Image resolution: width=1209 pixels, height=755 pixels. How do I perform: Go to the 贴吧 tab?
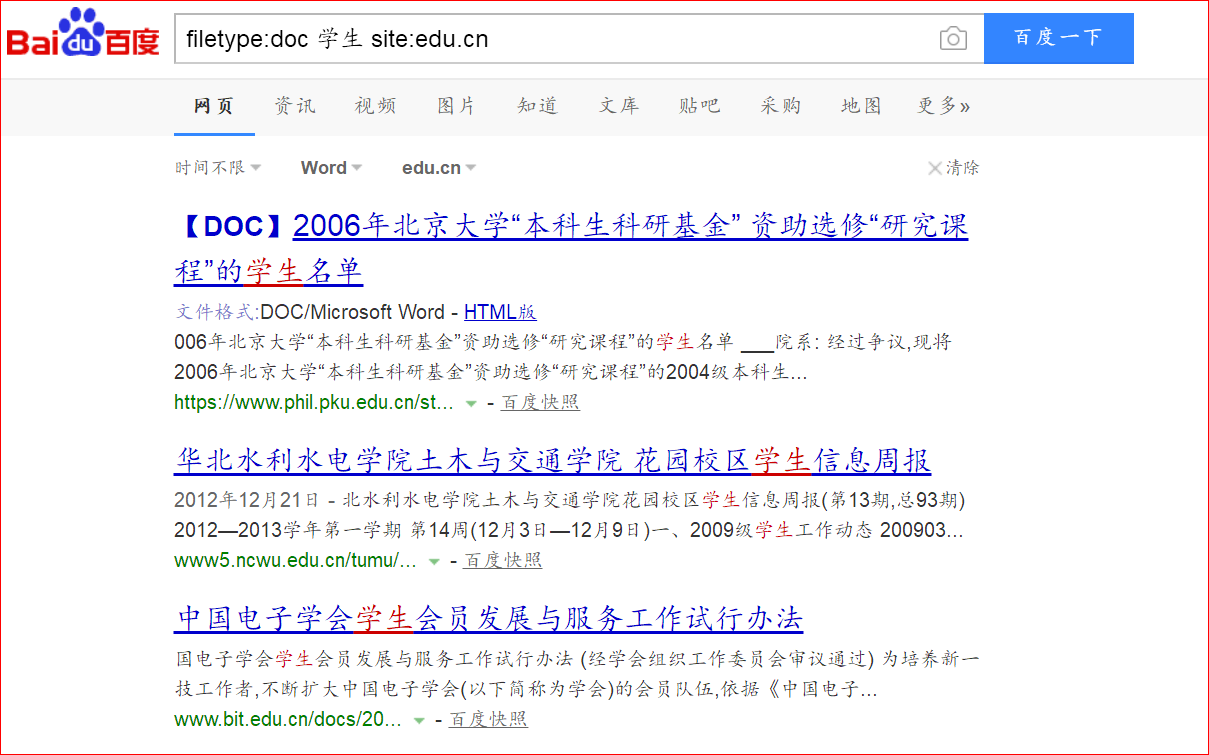(699, 106)
